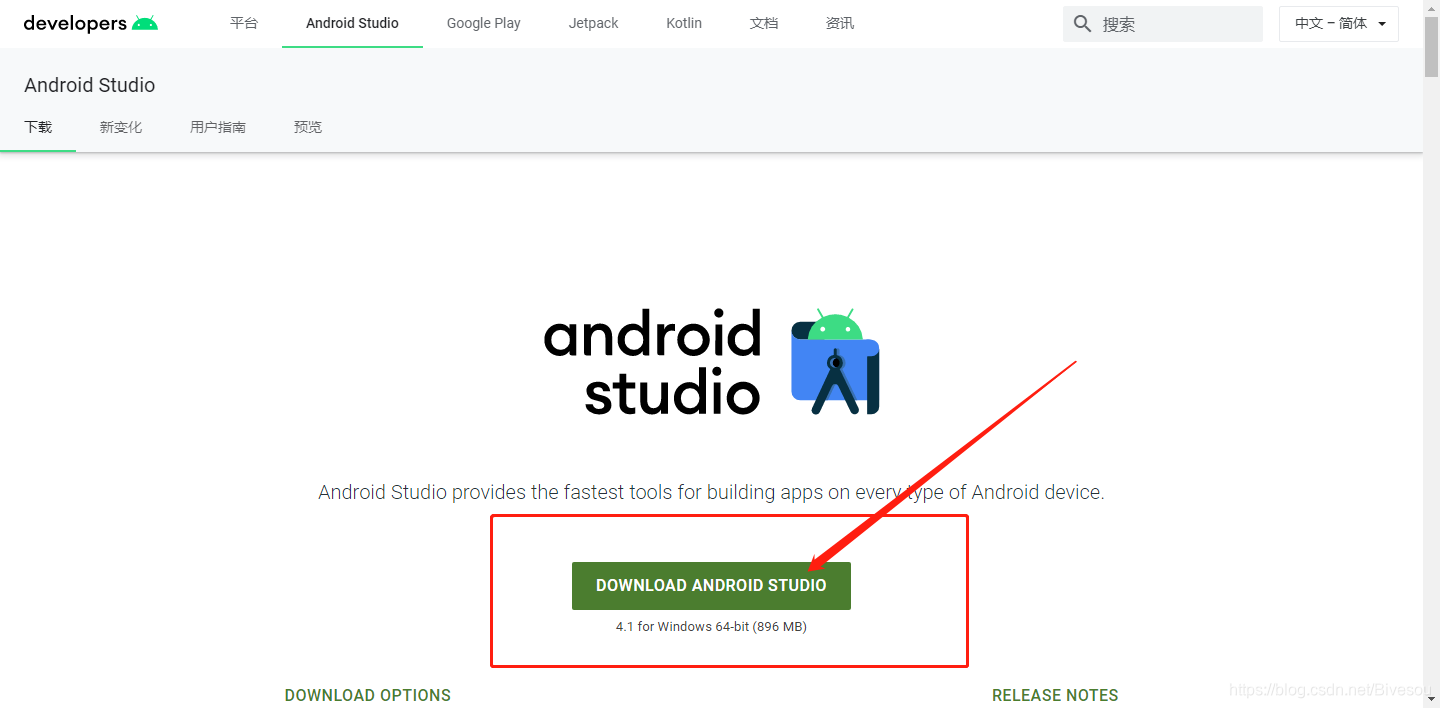Open the Download Options link
Viewport: 1440px width, 708px height.
point(368,695)
